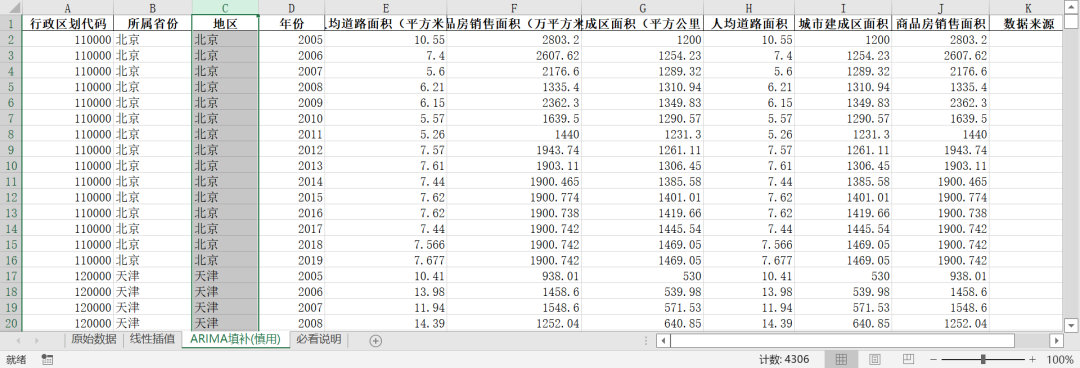Click the 计数: 4306 status text

click(x=784, y=360)
